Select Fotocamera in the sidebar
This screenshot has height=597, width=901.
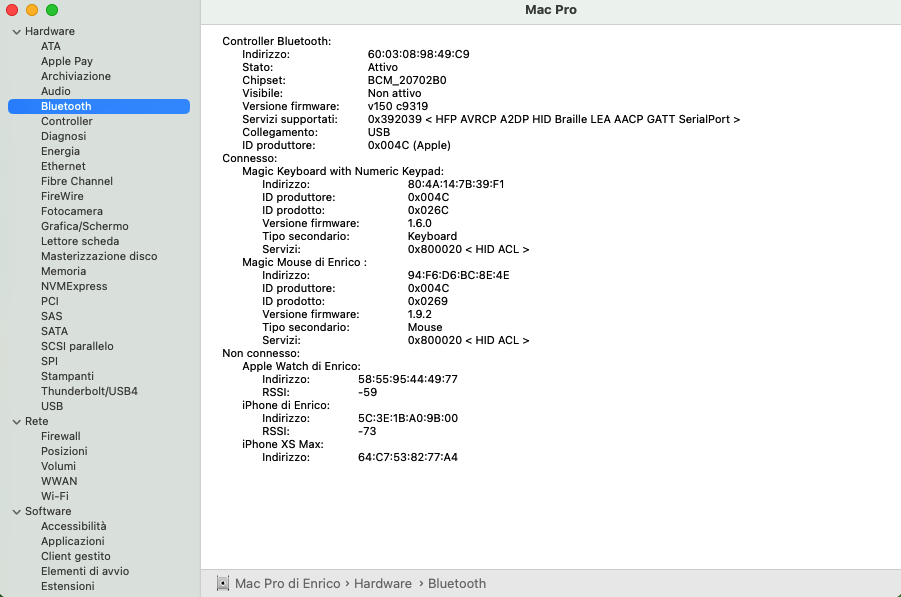coord(72,211)
